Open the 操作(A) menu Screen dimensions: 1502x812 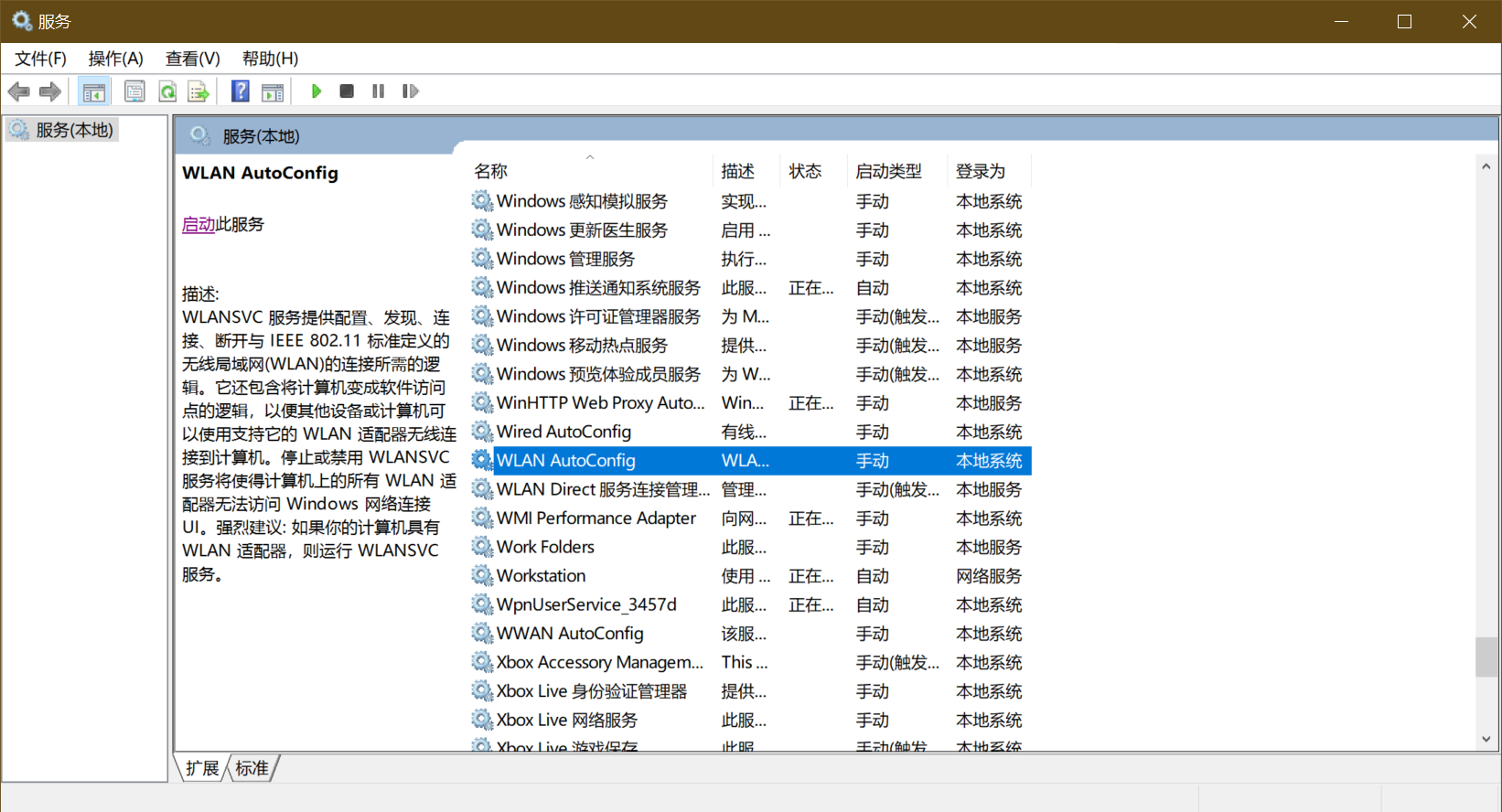pos(115,59)
